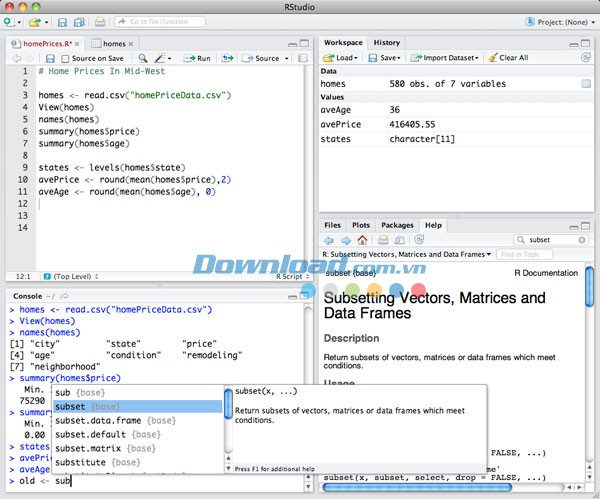The width and height of the screenshot is (600, 499).
Task: Select subset.data.frame from autocomplete list
Action: click(x=97, y=421)
